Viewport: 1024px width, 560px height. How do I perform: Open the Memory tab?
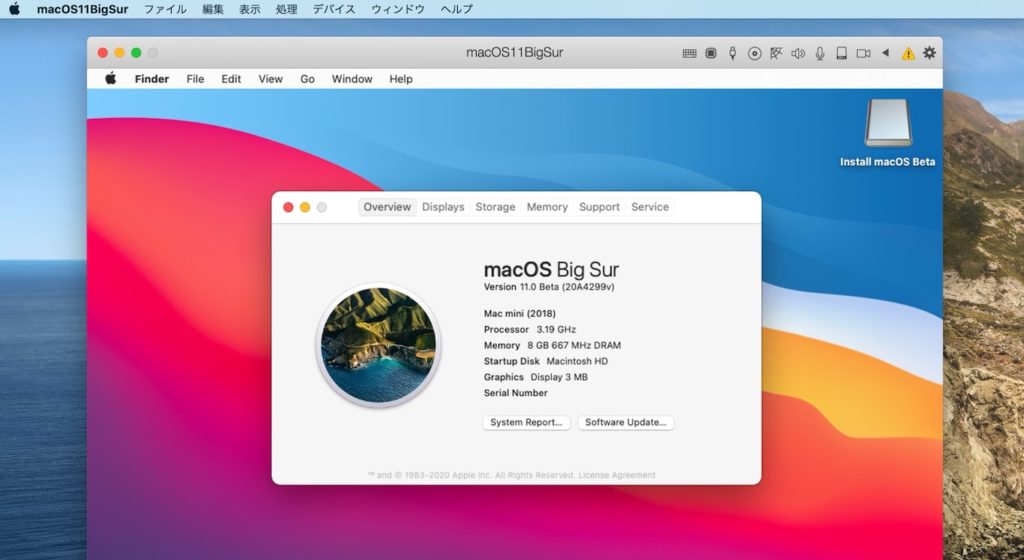pyautogui.click(x=547, y=207)
